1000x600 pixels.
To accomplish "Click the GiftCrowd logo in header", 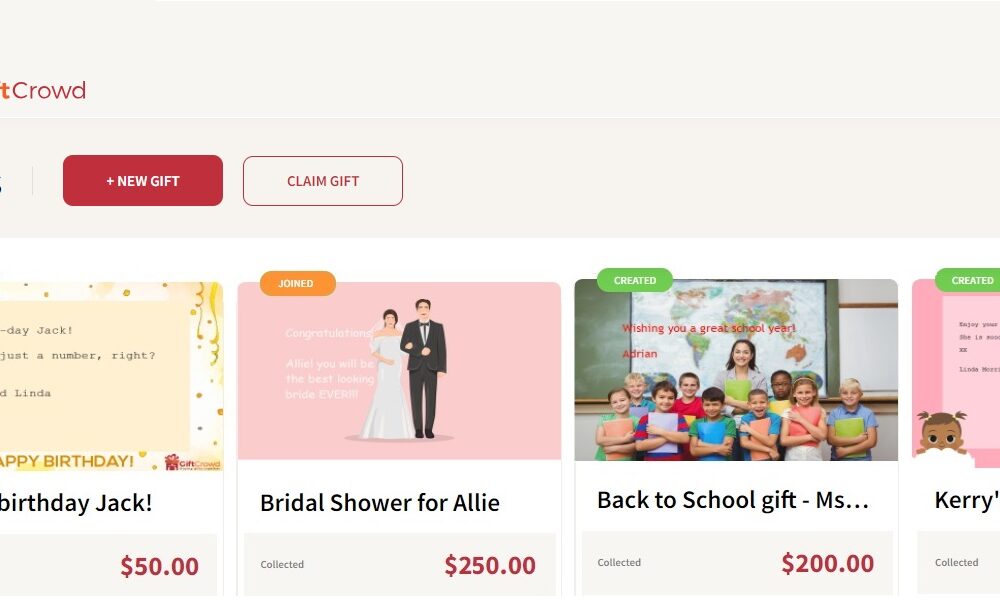I will coord(43,91).
